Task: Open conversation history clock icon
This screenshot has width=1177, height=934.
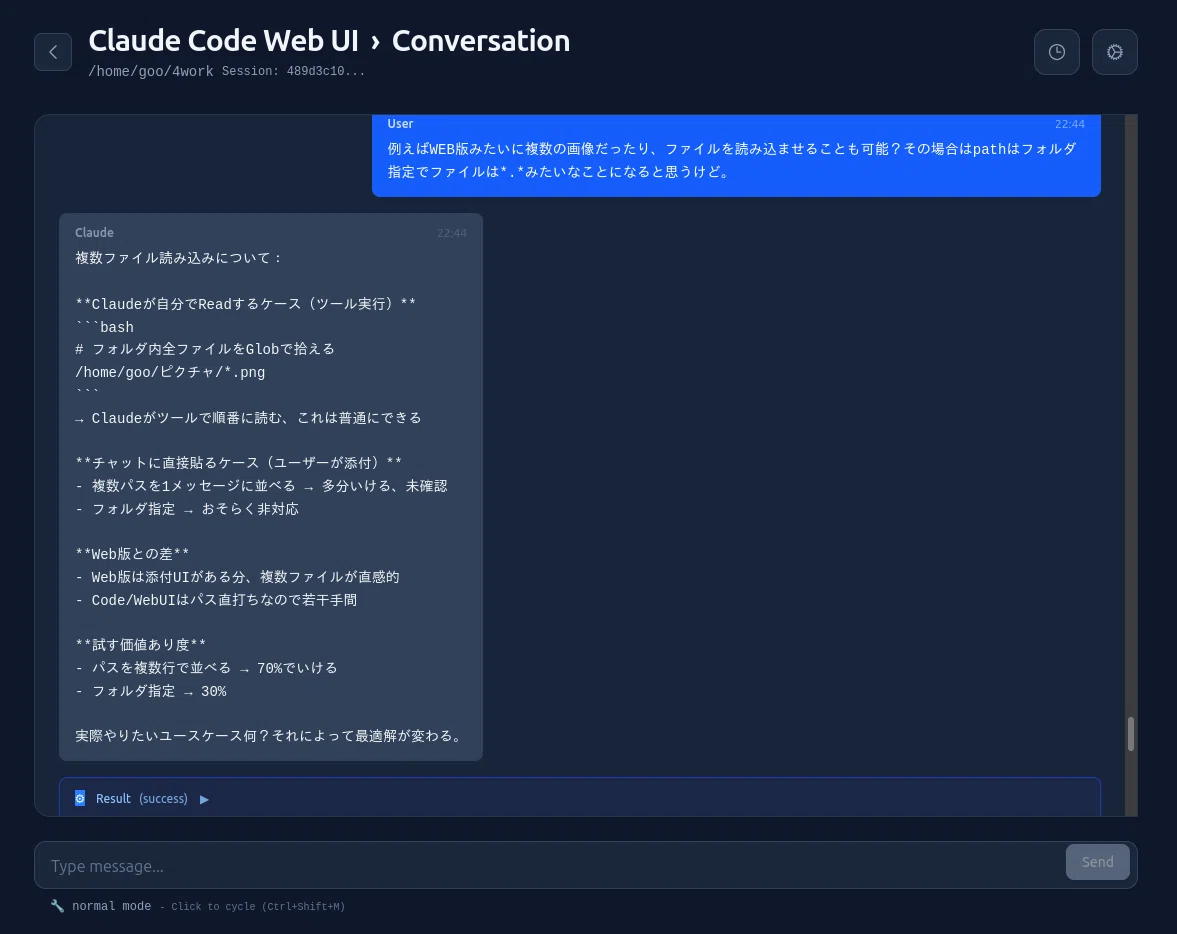Action: (x=1056, y=52)
